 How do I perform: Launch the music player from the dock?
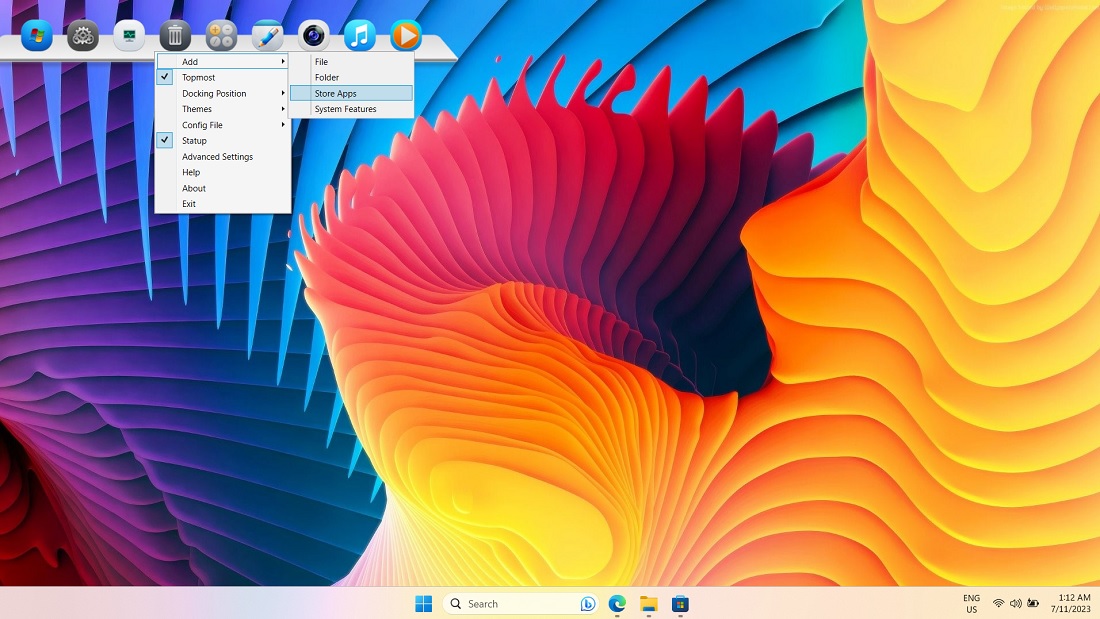coord(360,35)
